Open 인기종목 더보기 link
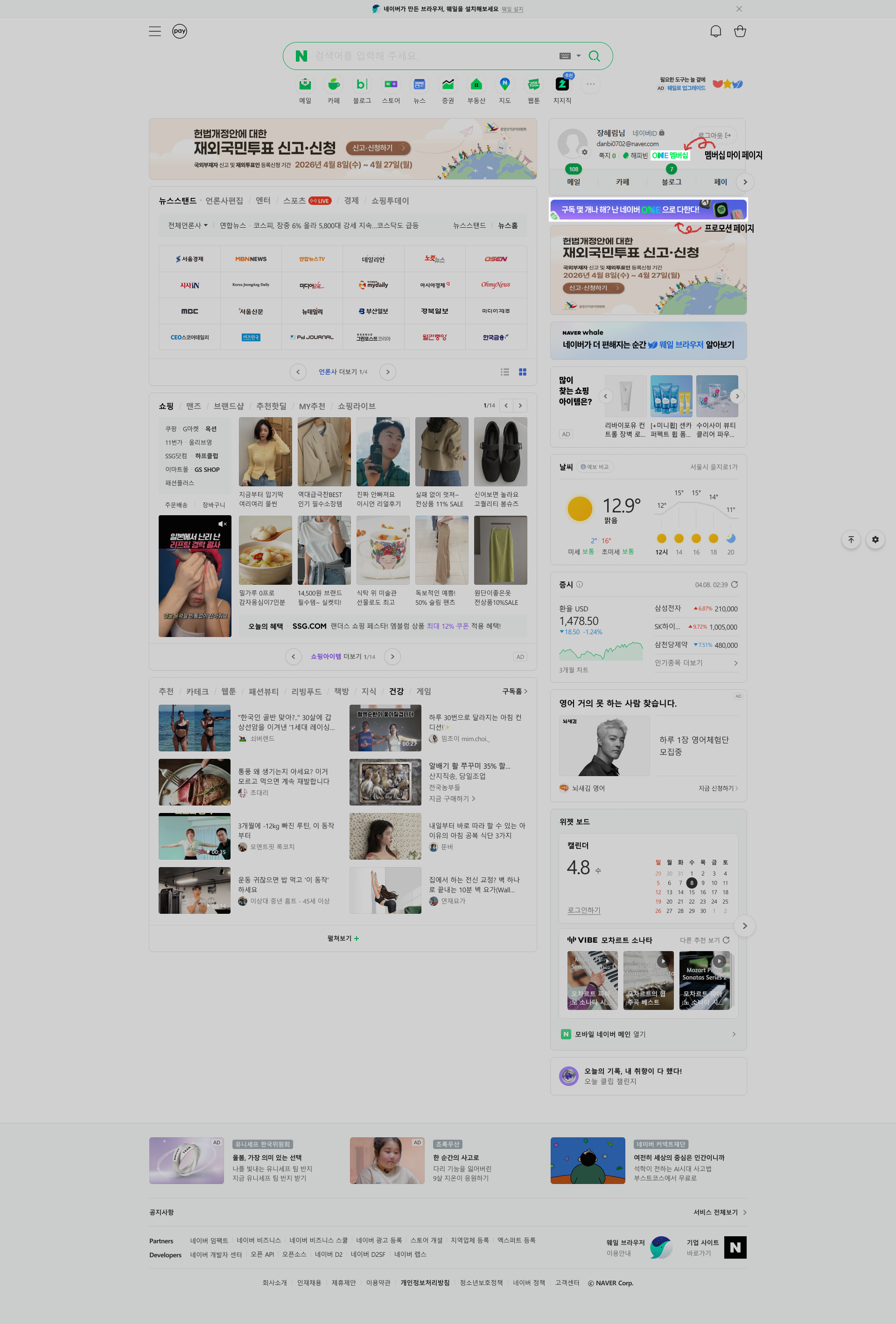Screen dimensions: 896x1324 point(696,663)
